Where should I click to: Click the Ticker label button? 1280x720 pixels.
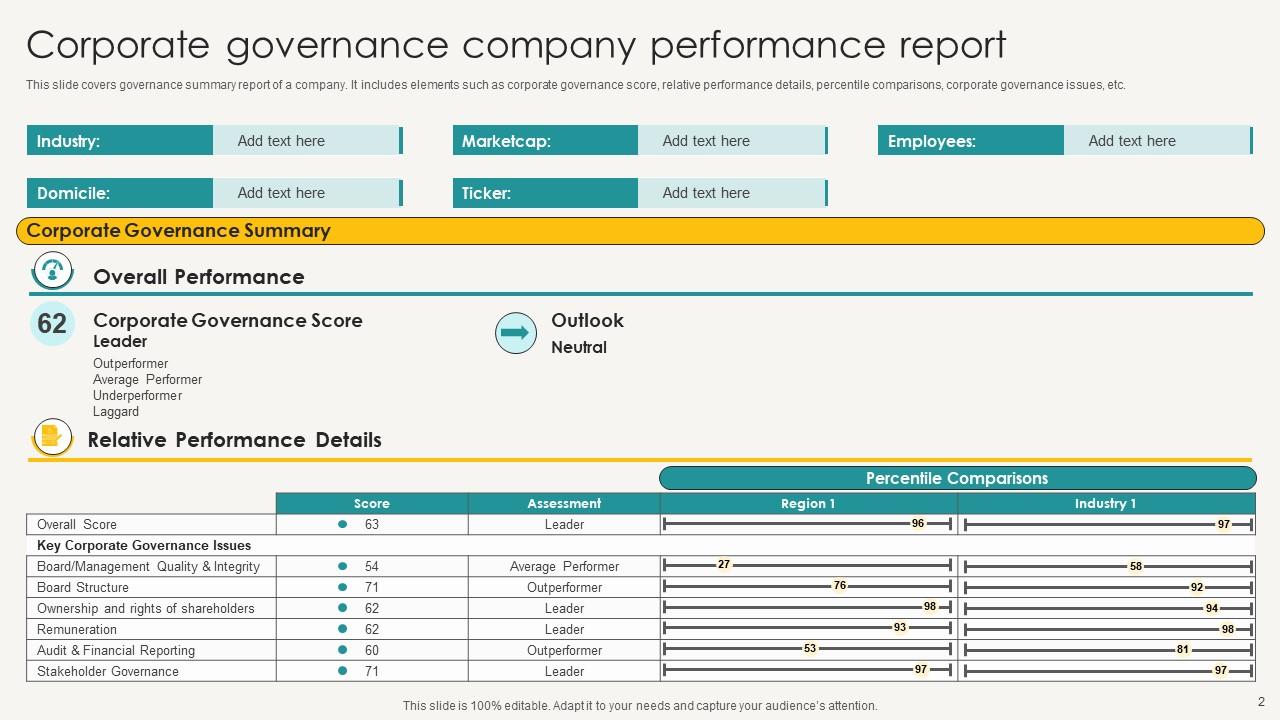pyautogui.click(x=545, y=192)
